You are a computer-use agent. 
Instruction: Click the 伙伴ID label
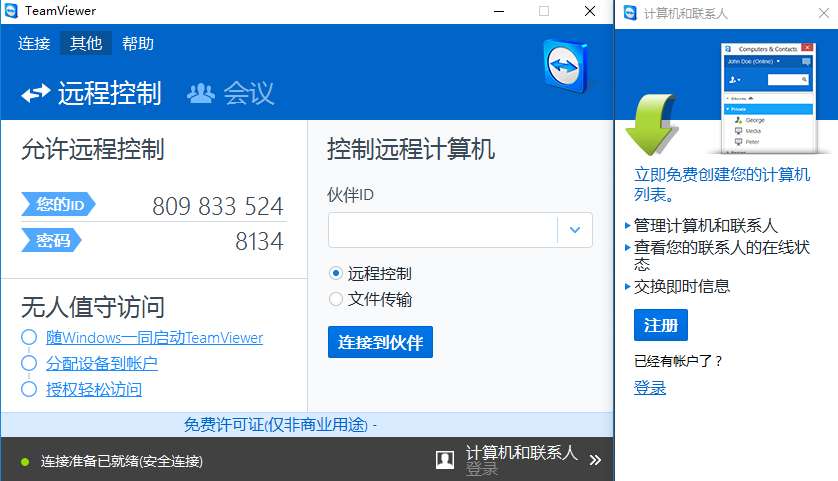pos(351,195)
